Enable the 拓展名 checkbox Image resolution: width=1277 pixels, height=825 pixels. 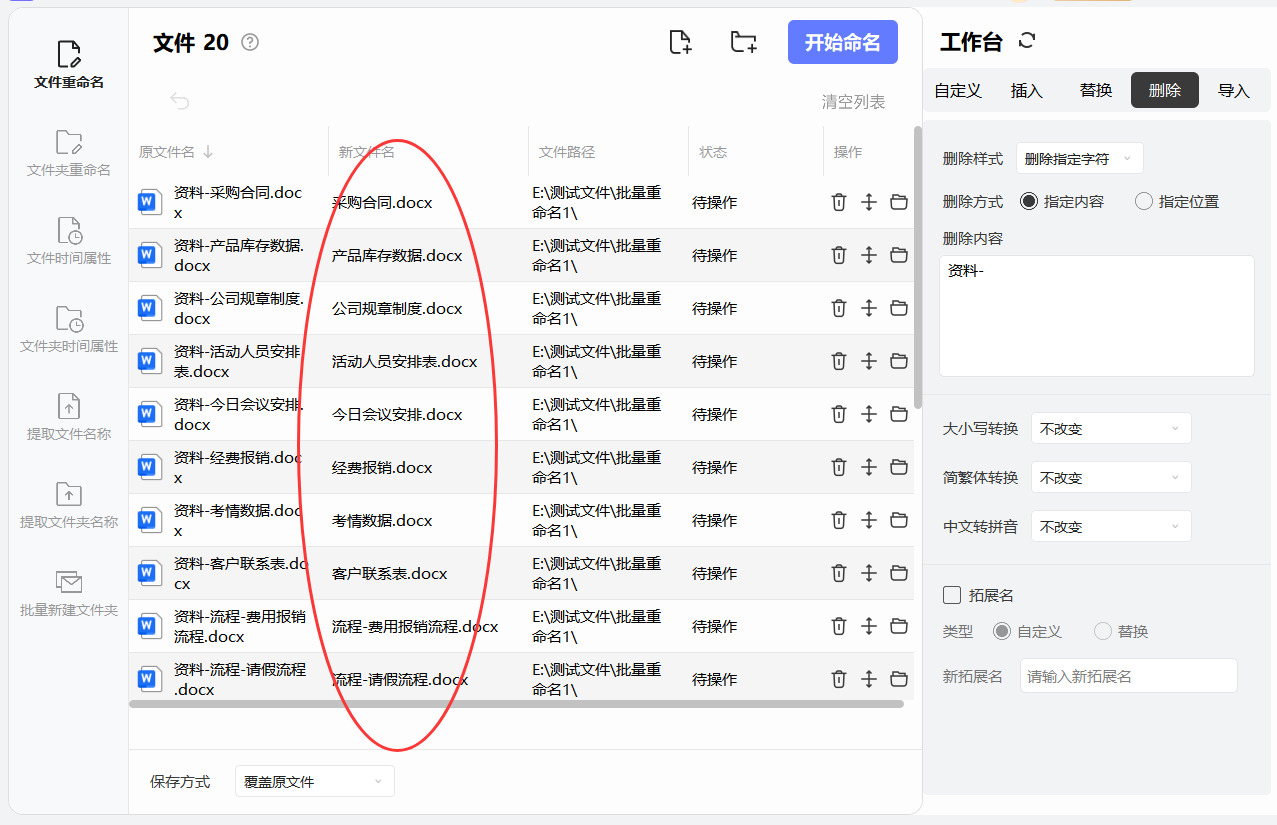pyautogui.click(x=952, y=595)
